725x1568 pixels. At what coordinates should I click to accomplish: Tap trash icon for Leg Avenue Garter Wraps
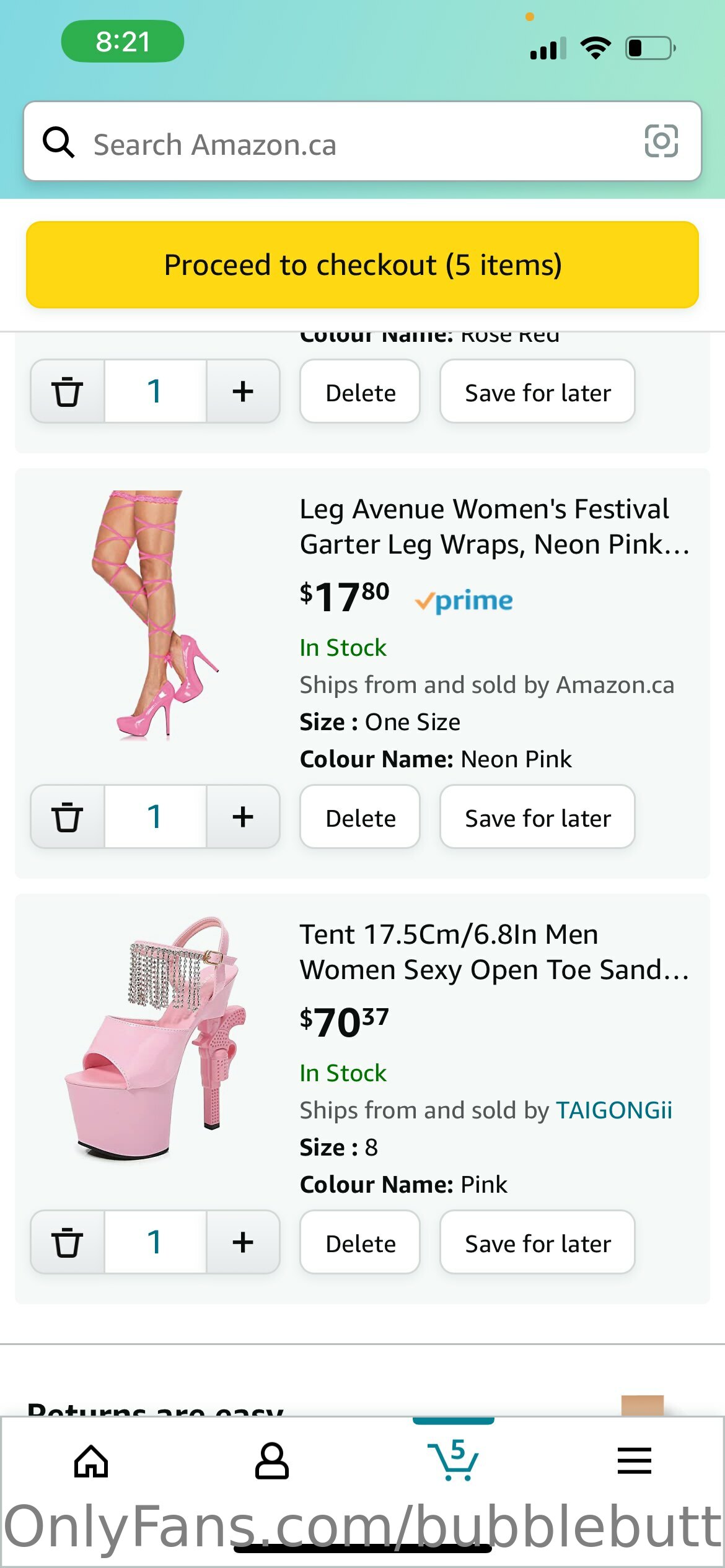tap(67, 817)
